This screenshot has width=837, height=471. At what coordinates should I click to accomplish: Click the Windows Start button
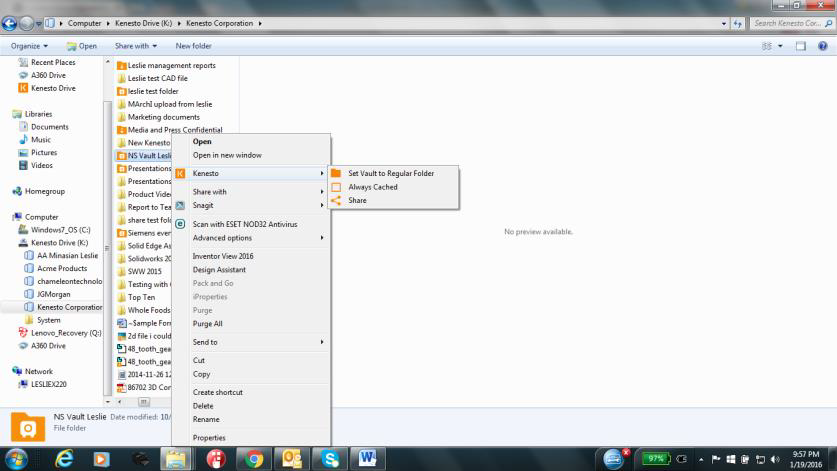[16, 459]
